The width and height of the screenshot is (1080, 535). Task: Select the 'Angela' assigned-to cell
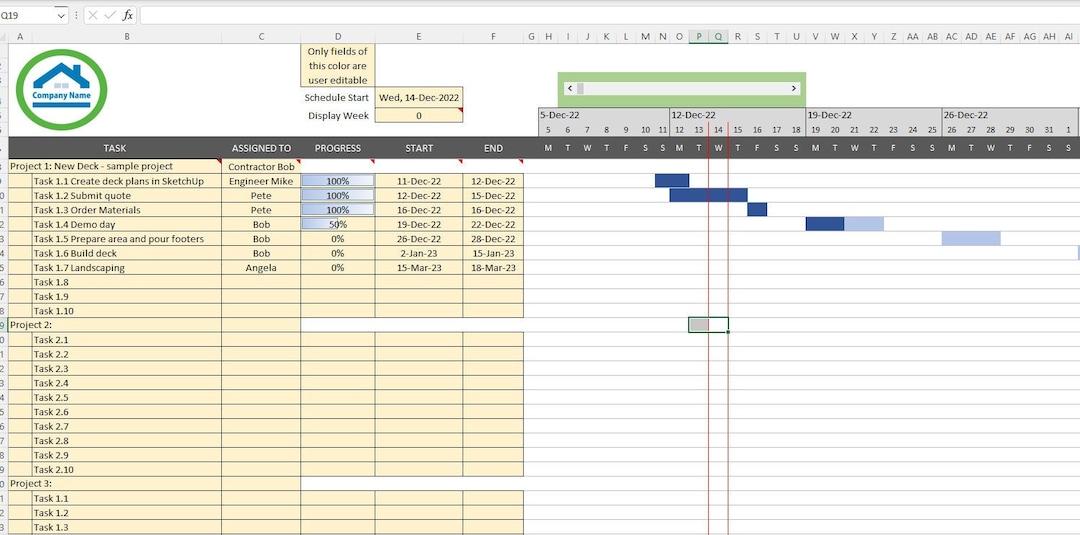(261, 268)
